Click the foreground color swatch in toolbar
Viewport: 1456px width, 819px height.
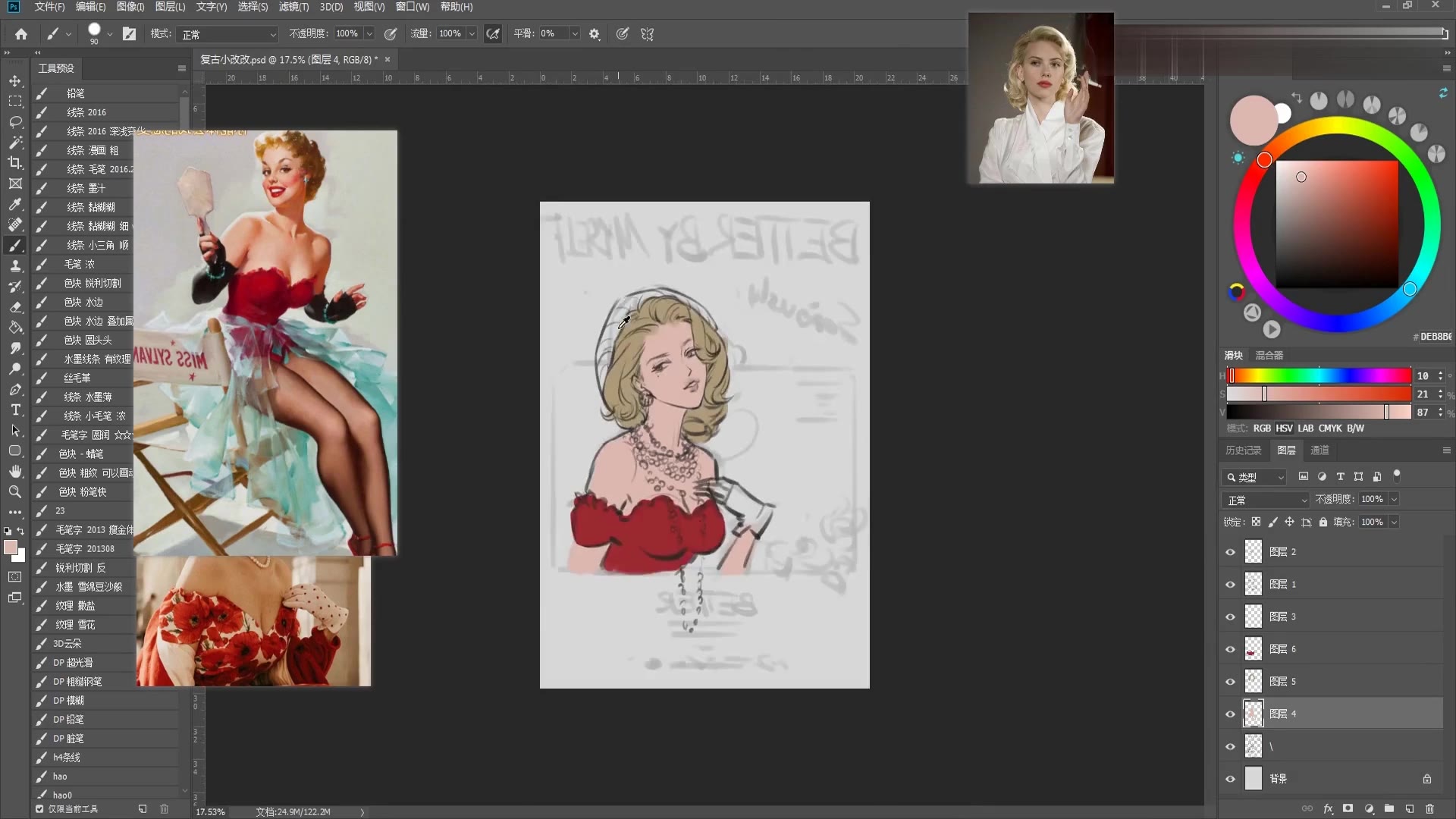click(11, 548)
